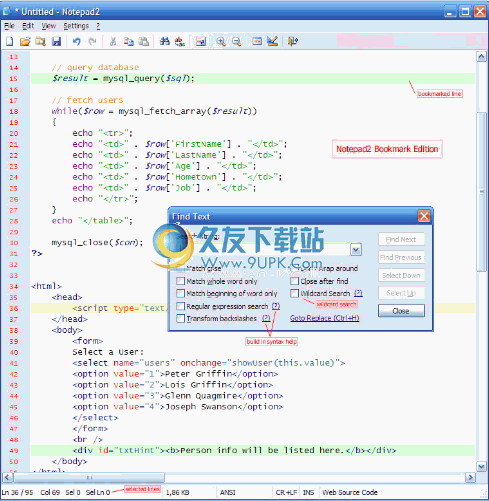Click the Browse files toolbar icon
The height and width of the screenshot is (501, 489).
click(x=41, y=41)
